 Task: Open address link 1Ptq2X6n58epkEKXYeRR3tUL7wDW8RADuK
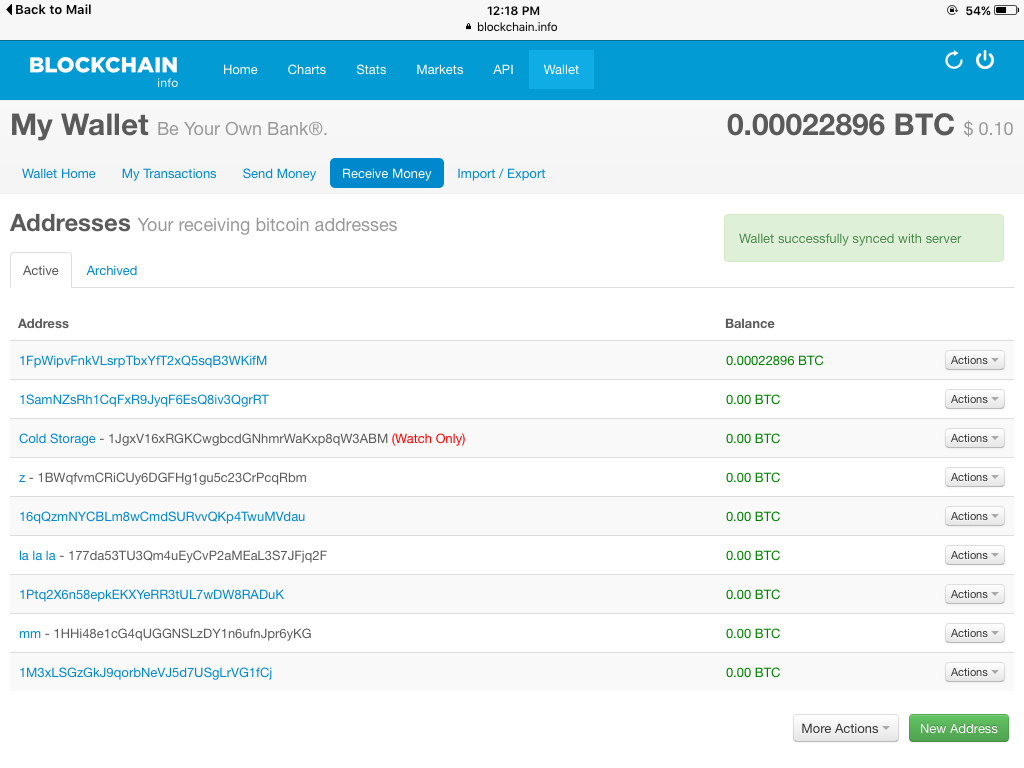click(x=152, y=595)
